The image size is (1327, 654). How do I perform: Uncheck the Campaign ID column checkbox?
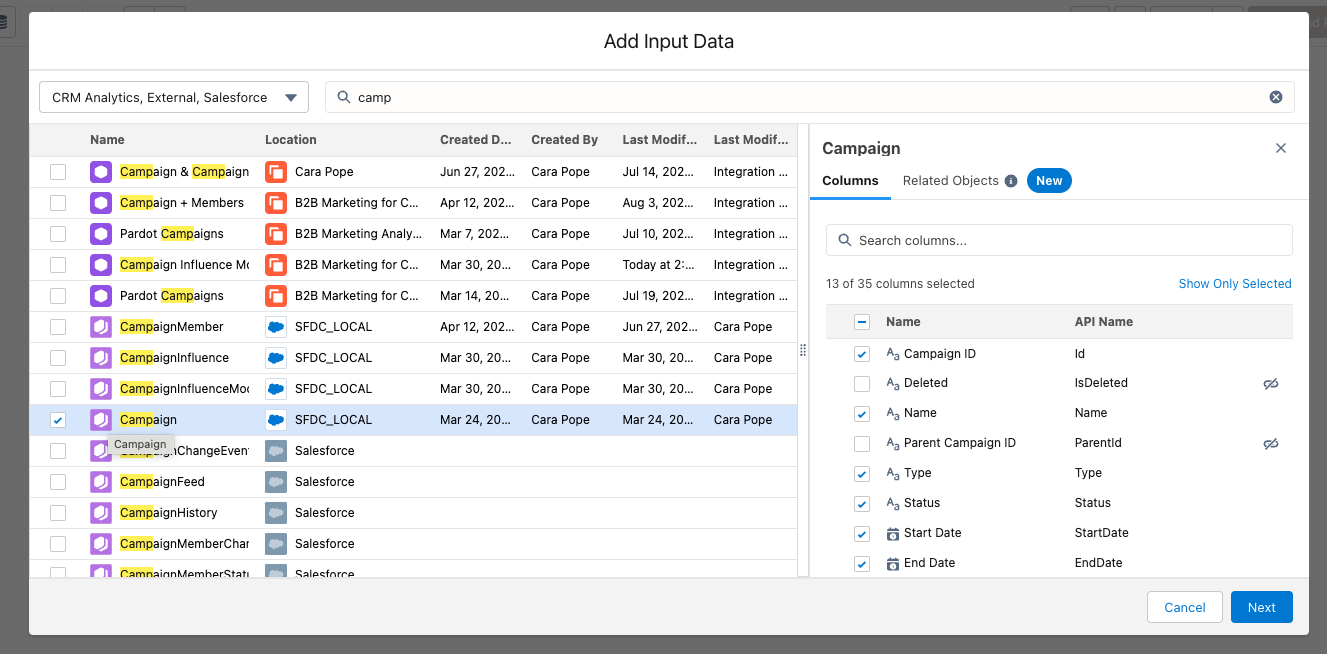coord(862,354)
